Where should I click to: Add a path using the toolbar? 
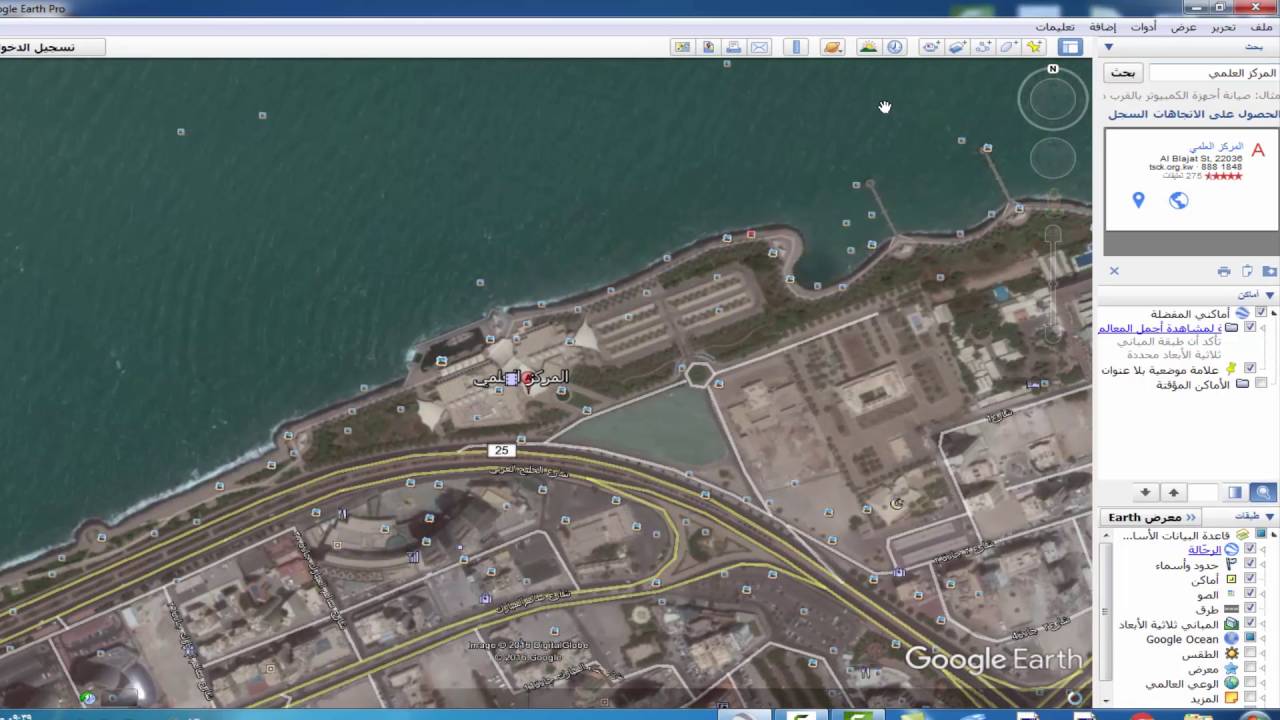[983, 47]
